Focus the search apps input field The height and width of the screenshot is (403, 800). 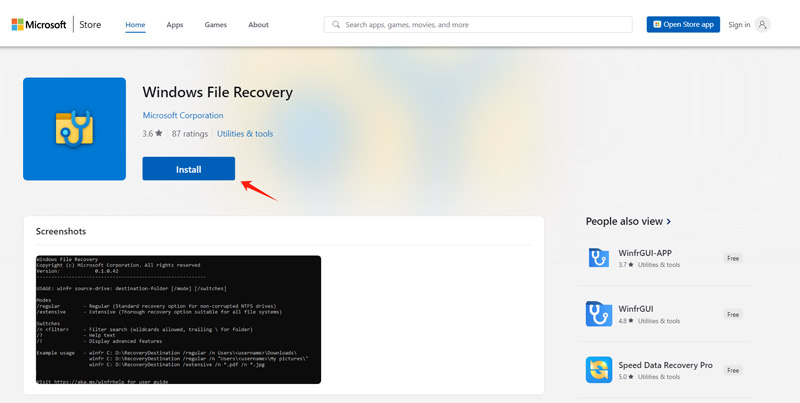[478, 24]
